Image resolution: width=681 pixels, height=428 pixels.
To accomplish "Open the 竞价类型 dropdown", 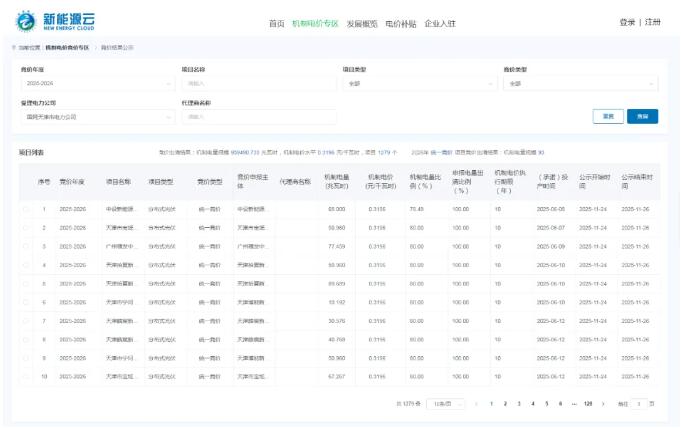I will click(579, 84).
